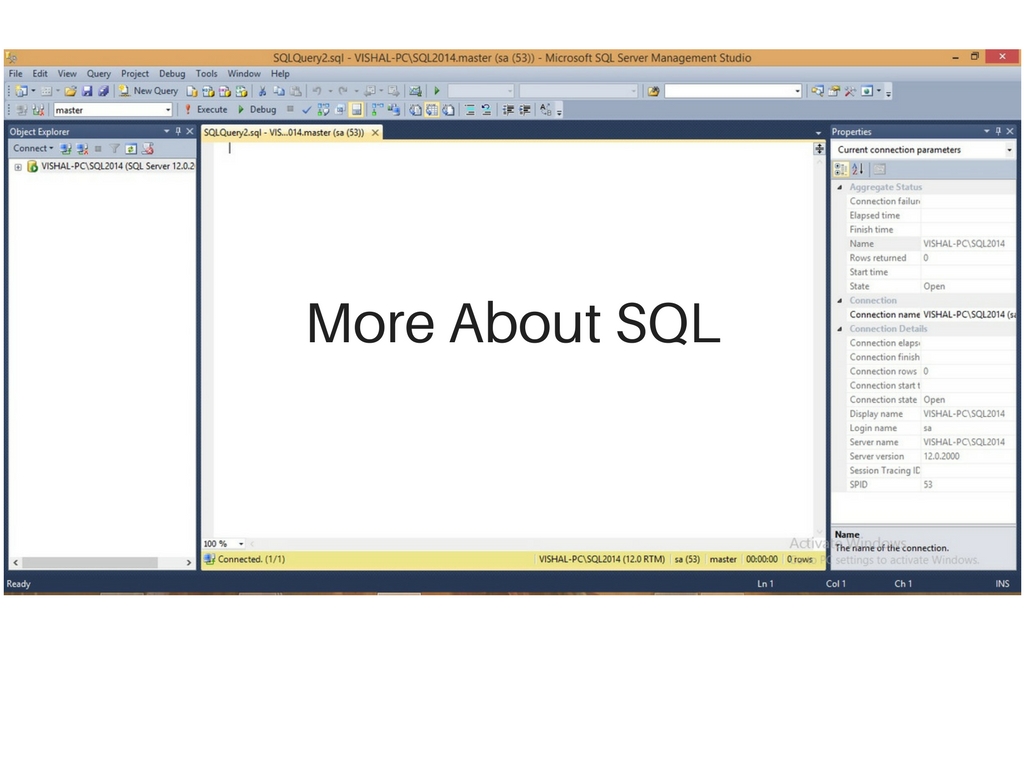
Task: Expand the VISHAL-PC\SQL2014 server node
Action: pyautogui.click(x=17, y=166)
